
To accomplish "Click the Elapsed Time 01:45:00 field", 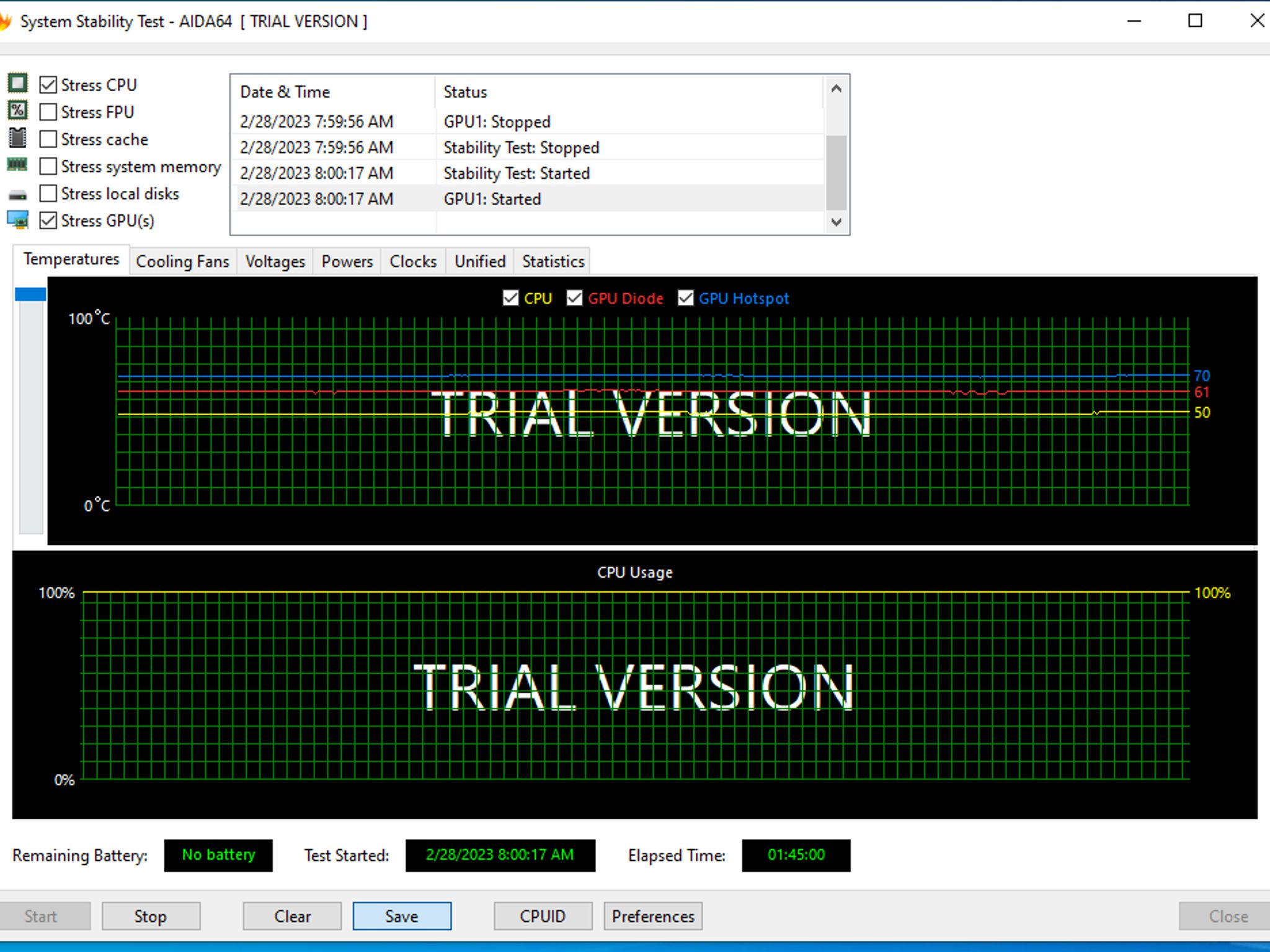I will [796, 855].
